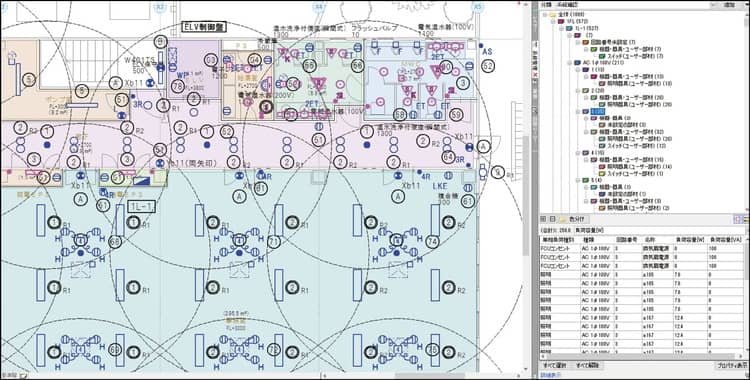Select the LKE symbol on the plan

tap(439, 185)
